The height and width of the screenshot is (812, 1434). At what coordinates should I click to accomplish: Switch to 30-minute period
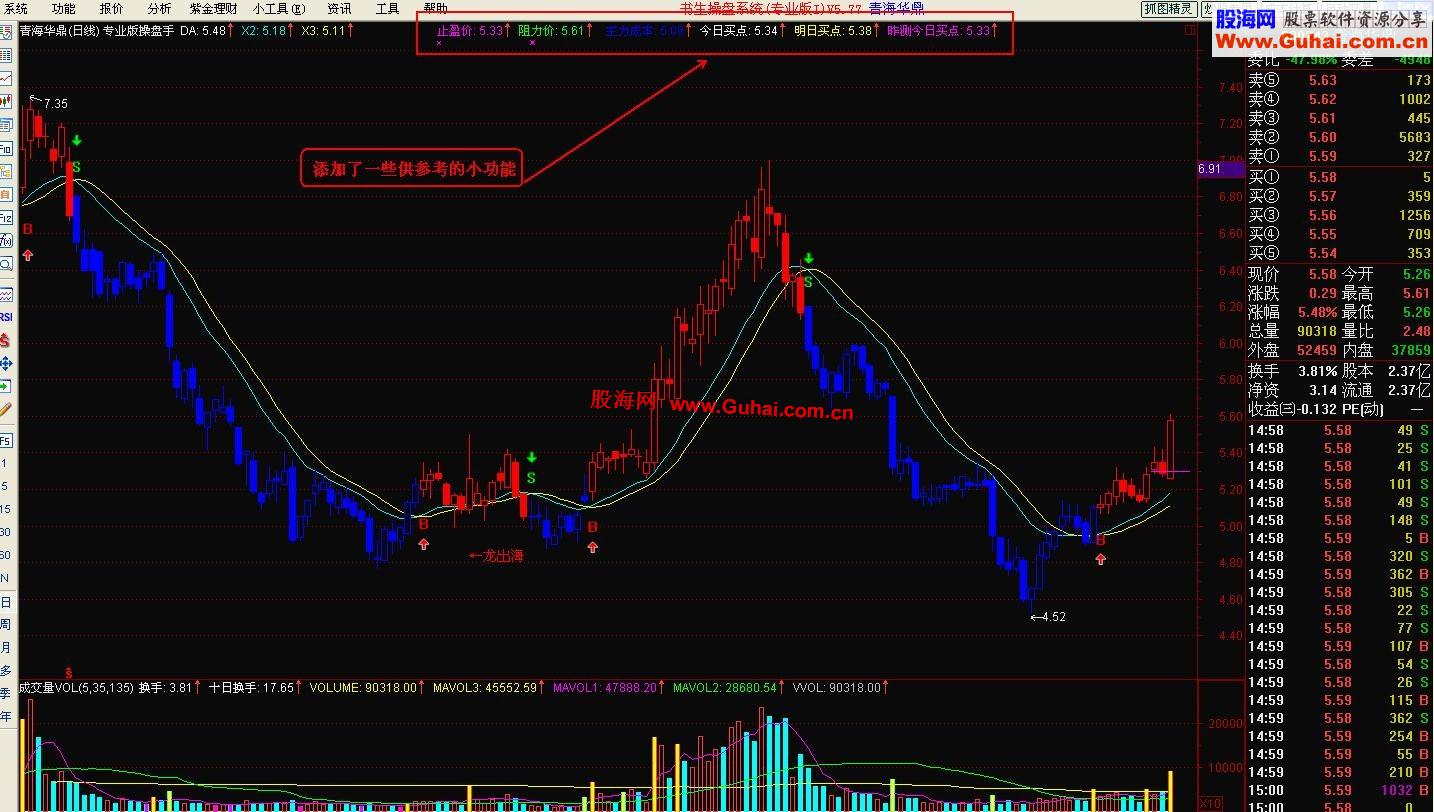click(x=5, y=533)
